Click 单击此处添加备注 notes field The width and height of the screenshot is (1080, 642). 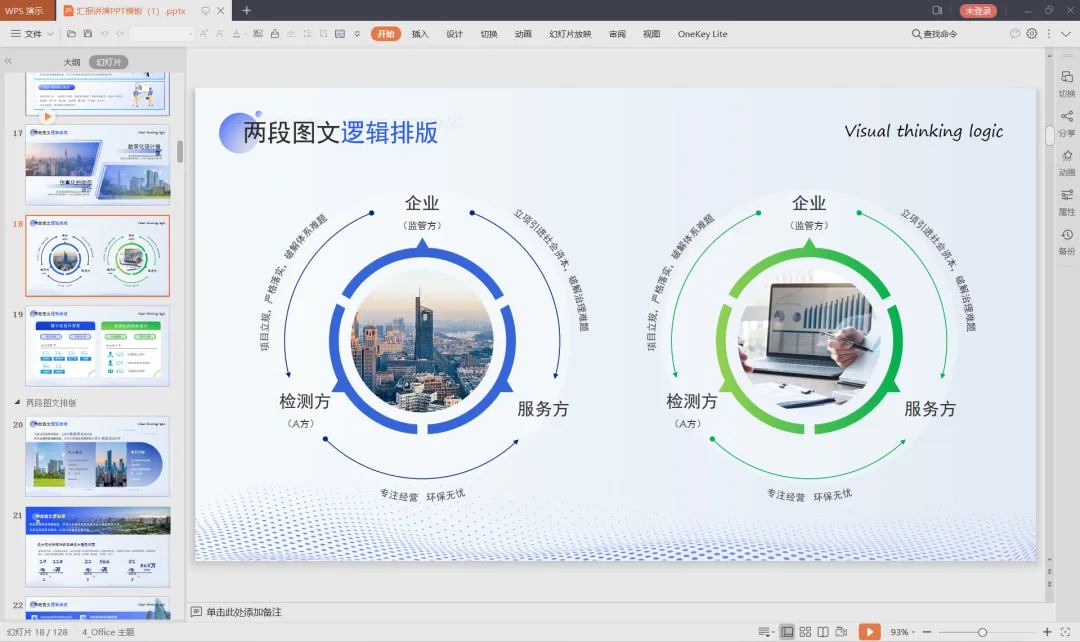pos(244,612)
